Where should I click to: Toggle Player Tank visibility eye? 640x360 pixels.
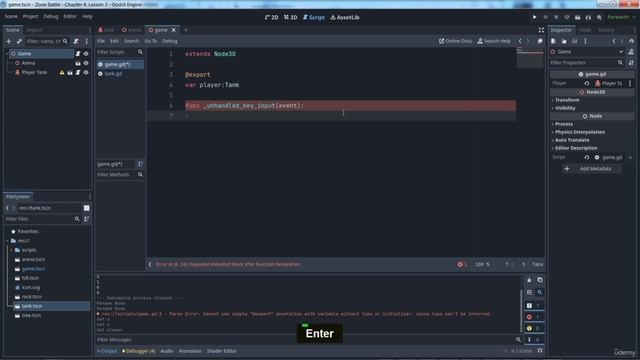pos(86,73)
